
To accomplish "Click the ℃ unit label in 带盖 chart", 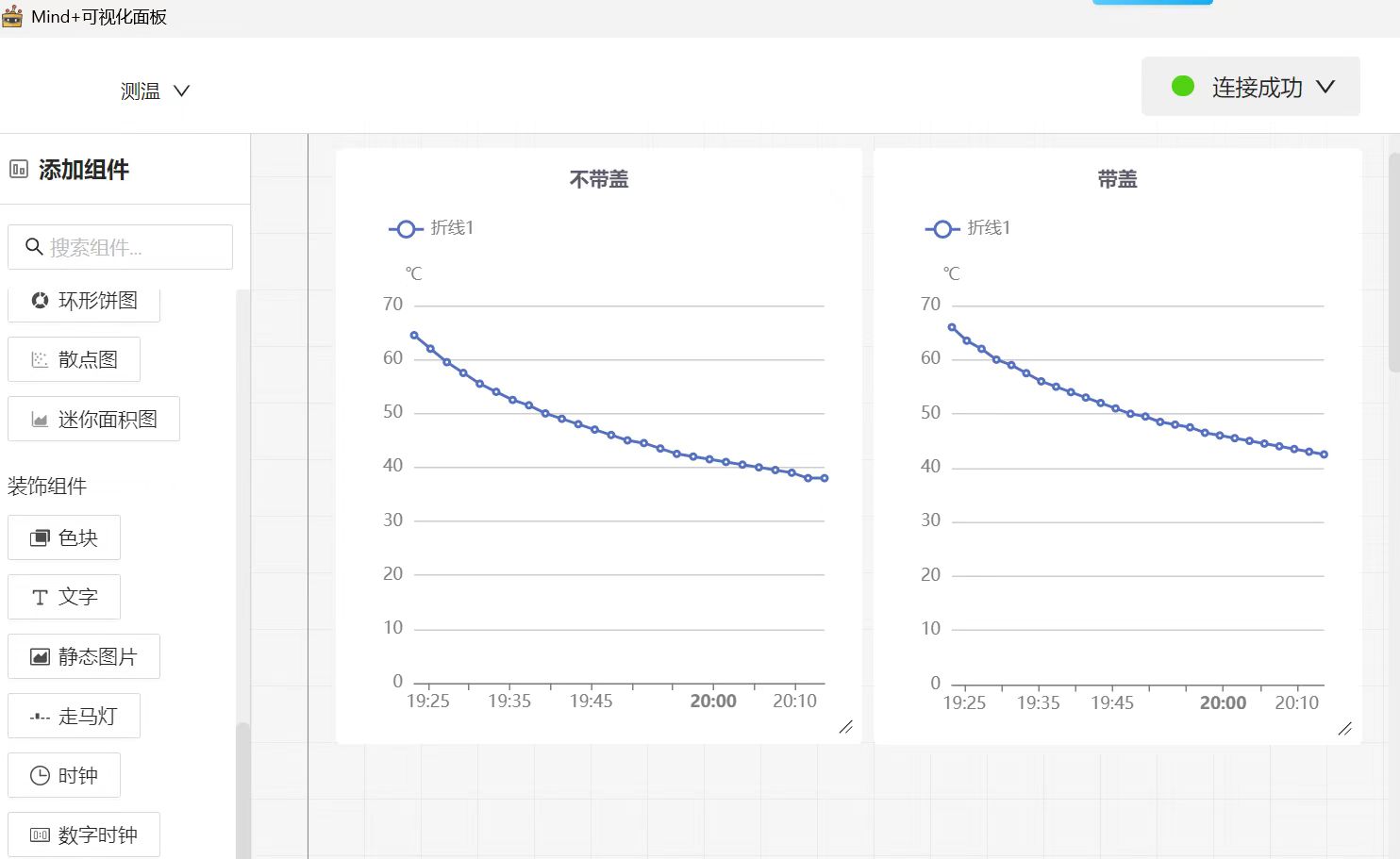I will click(952, 273).
